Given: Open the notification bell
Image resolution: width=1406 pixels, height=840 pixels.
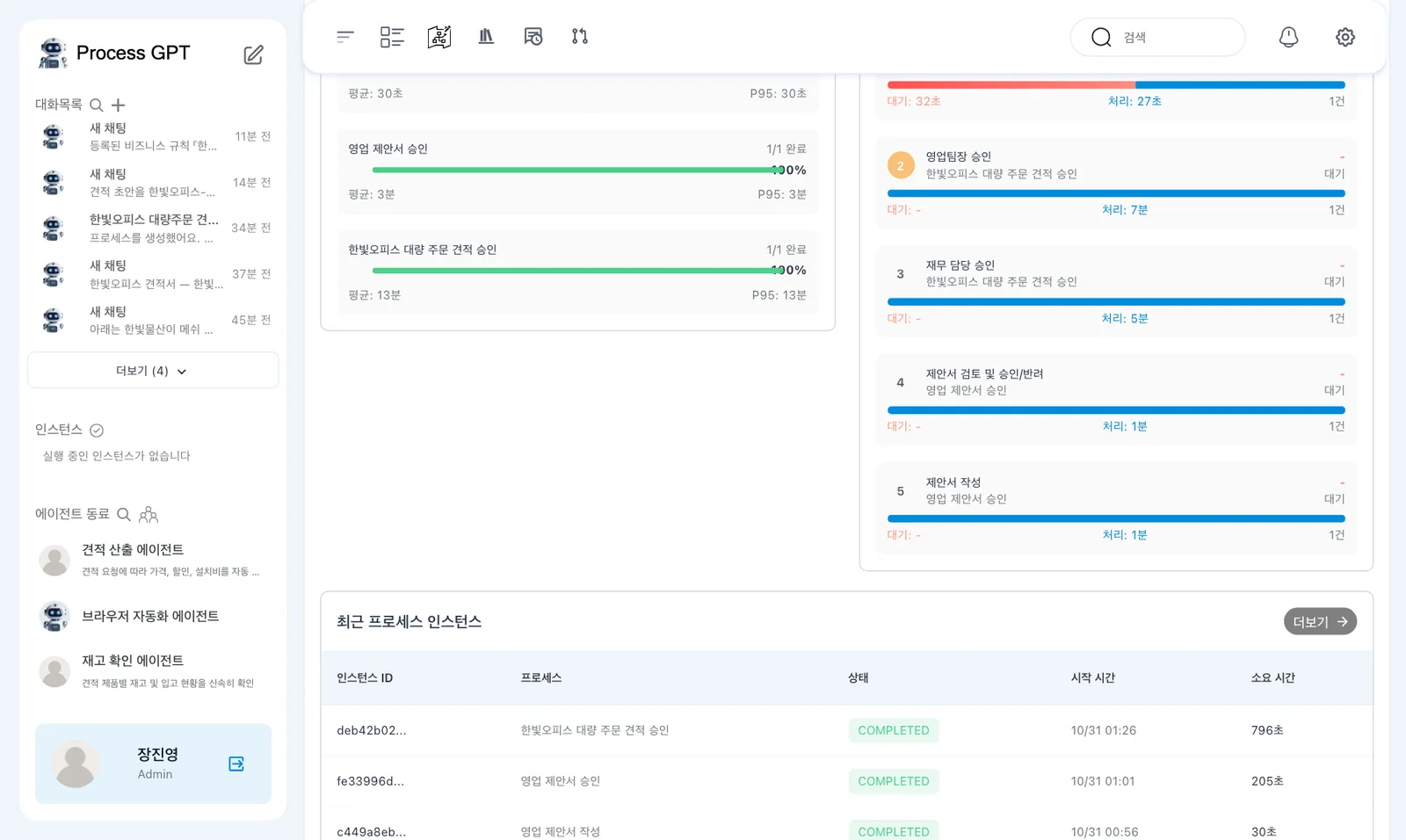Looking at the screenshot, I should 1288,37.
